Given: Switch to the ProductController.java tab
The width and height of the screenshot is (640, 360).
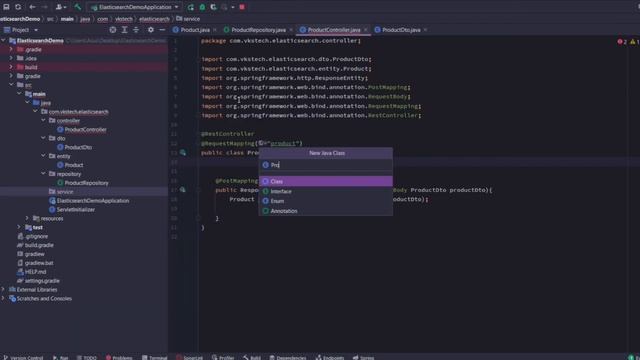Looking at the screenshot, I should tap(333, 30).
